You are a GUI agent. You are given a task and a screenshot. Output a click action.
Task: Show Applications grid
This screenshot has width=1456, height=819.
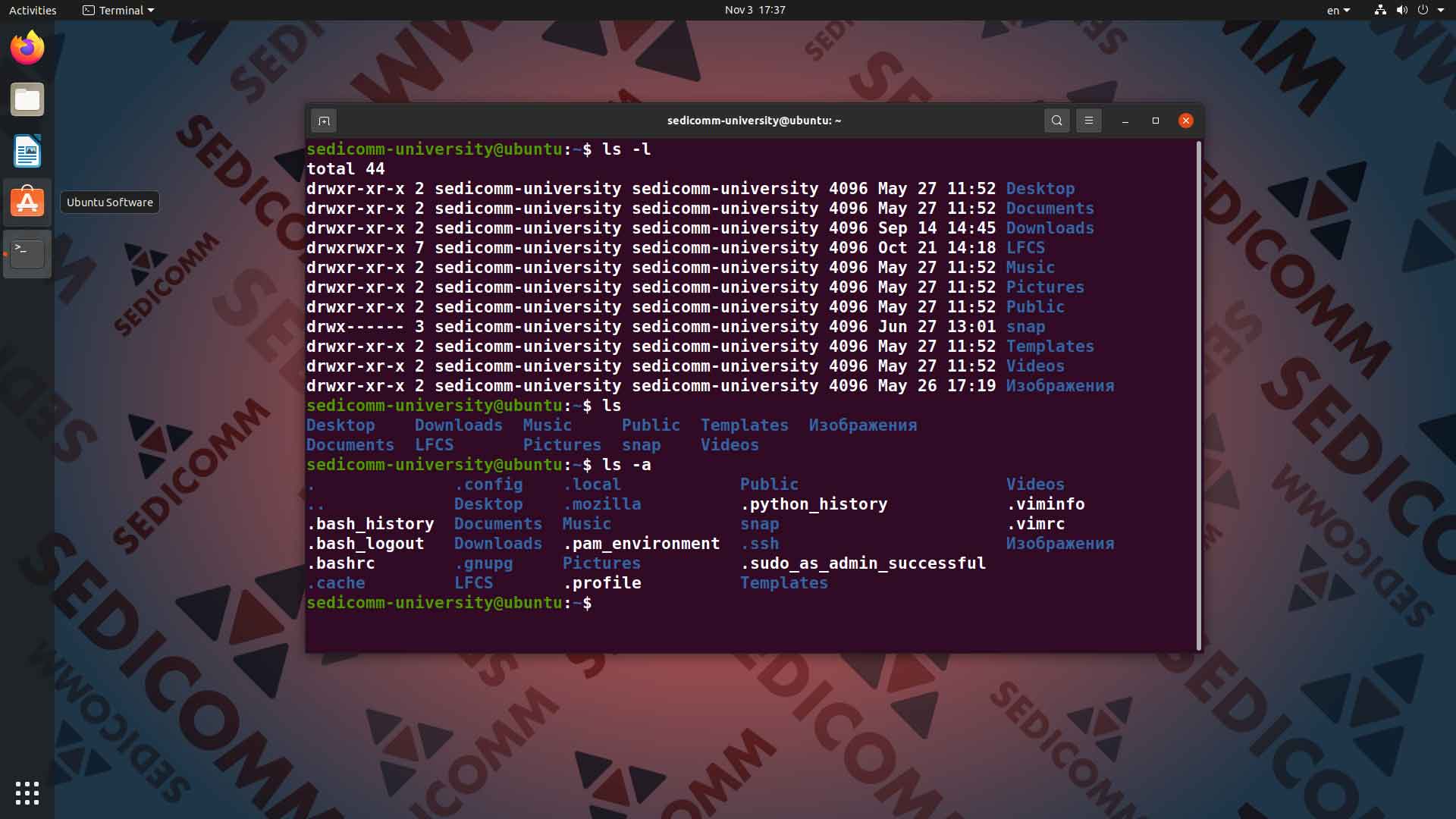click(x=27, y=793)
